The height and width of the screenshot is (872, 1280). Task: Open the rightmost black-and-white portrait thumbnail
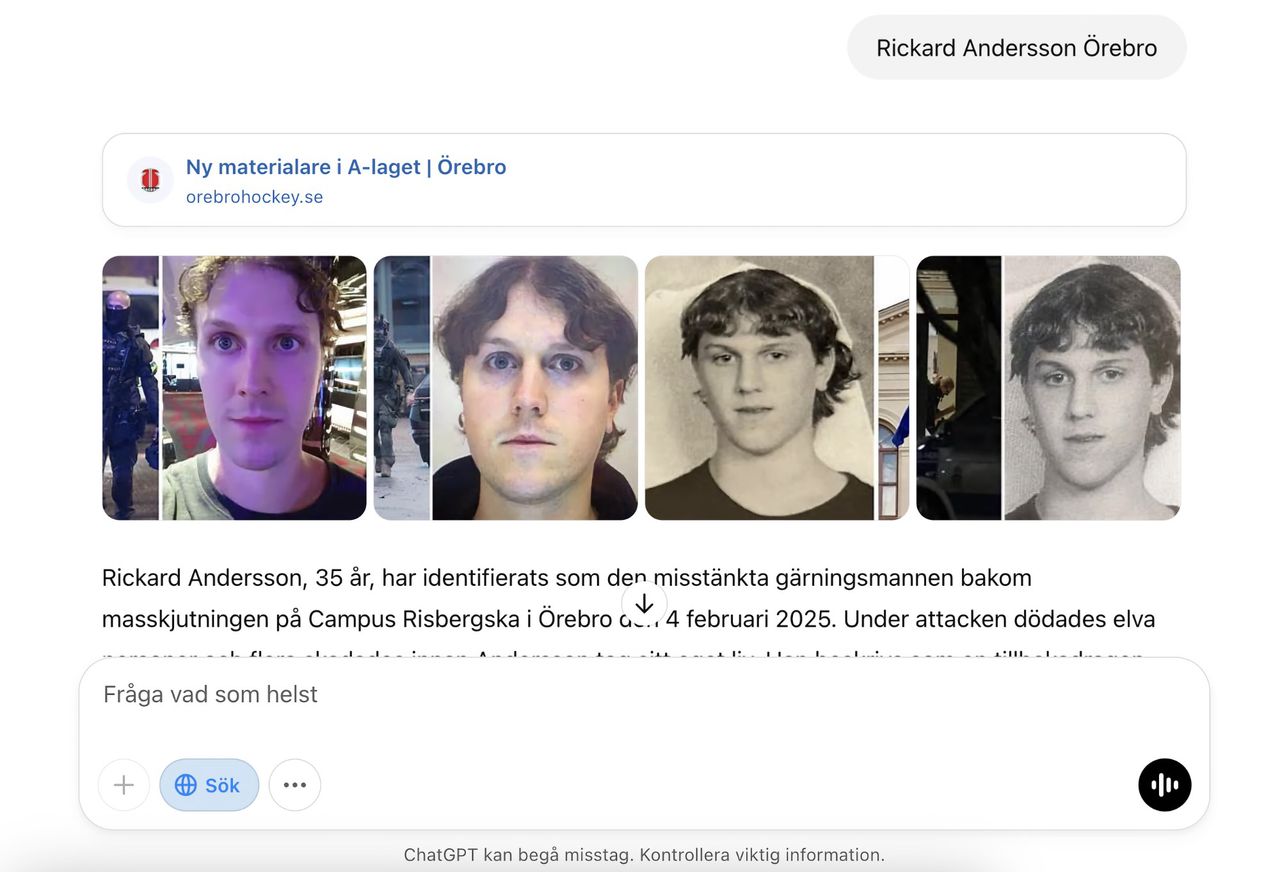point(1092,388)
